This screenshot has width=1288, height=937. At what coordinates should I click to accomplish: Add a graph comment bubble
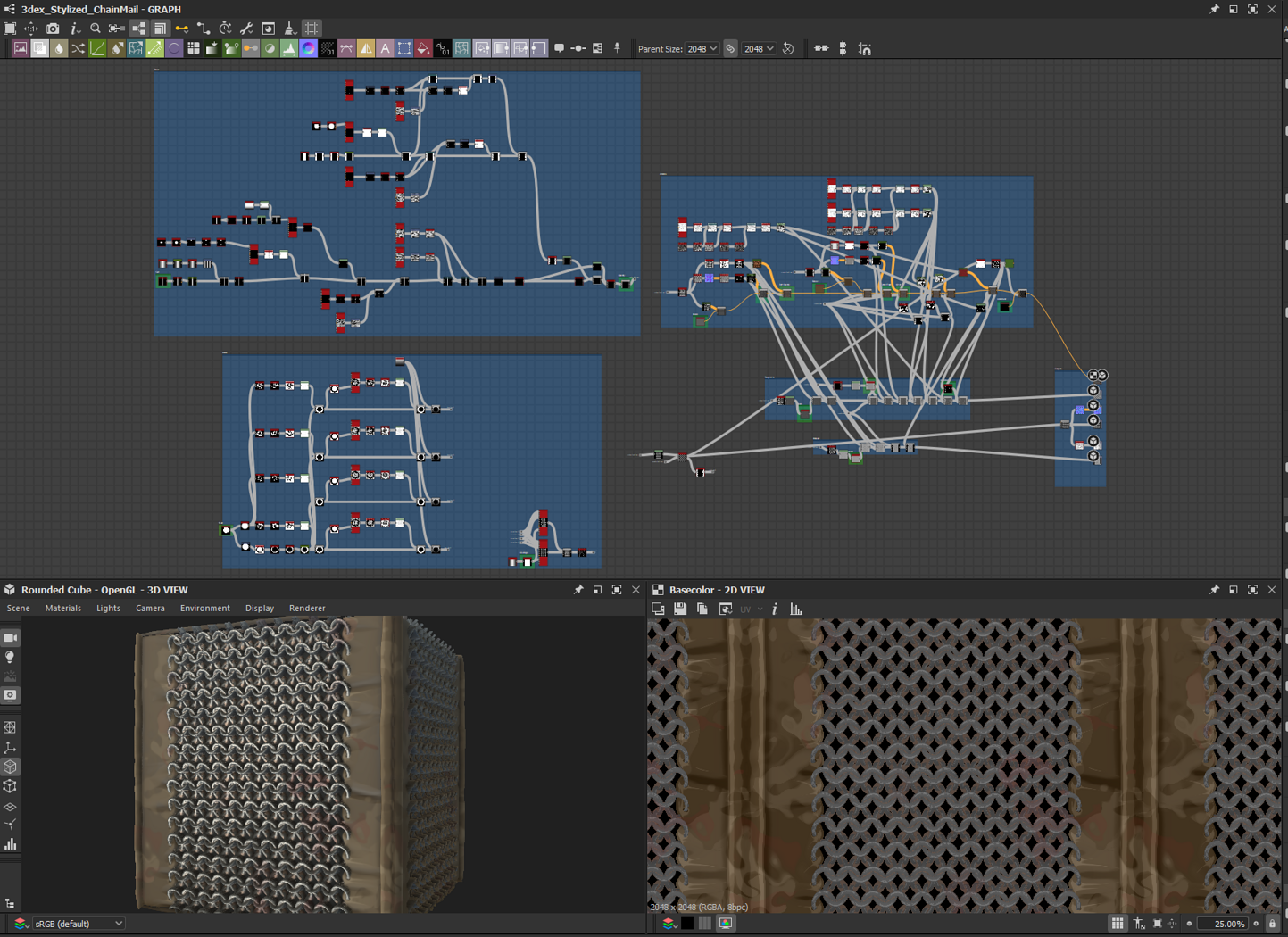point(560,49)
